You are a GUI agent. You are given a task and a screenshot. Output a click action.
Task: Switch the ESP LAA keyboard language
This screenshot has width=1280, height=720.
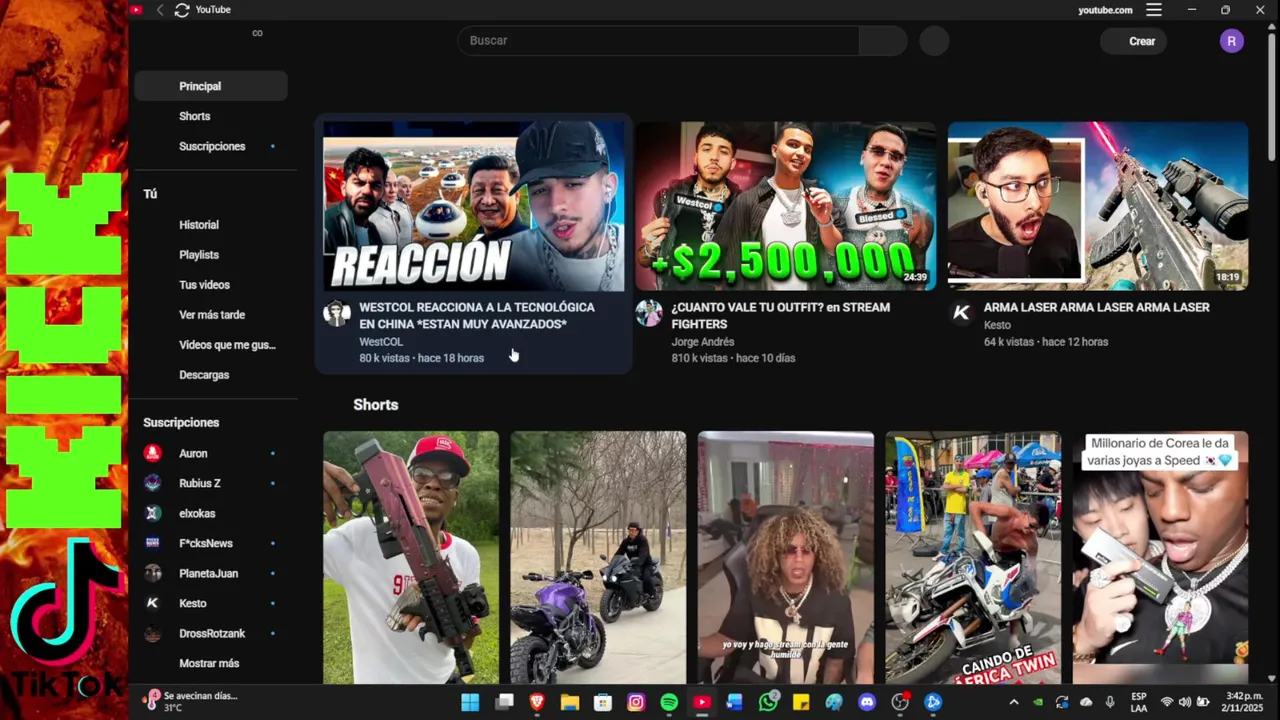click(x=1139, y=702)
